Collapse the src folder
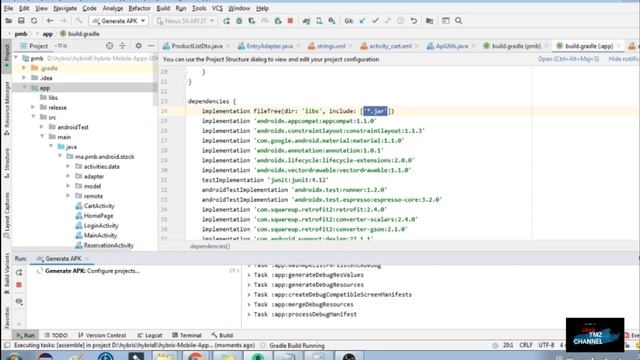This screenshot has height=360, width=640. point(33,117)
